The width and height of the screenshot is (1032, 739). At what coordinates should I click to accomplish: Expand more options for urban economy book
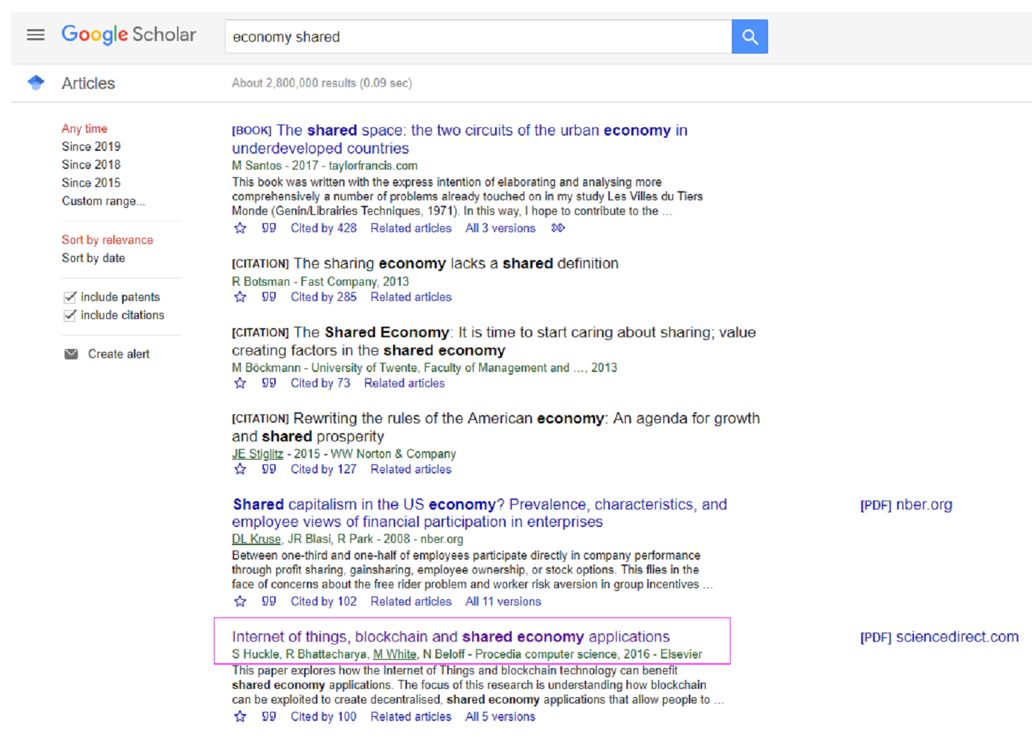(557, 228)
